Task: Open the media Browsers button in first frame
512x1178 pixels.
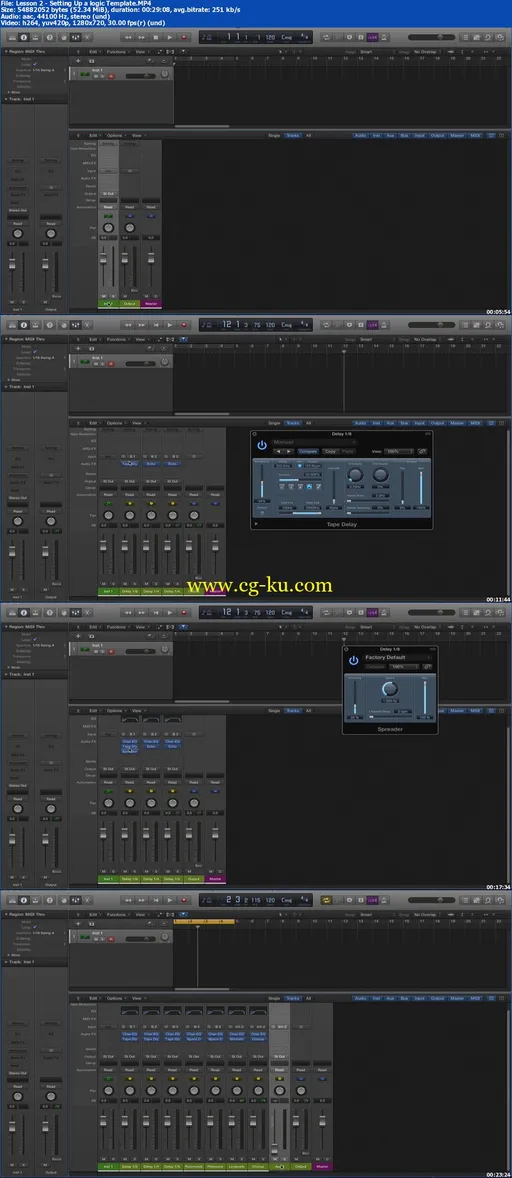Action: pyautogui.click(x=501, y=36)
